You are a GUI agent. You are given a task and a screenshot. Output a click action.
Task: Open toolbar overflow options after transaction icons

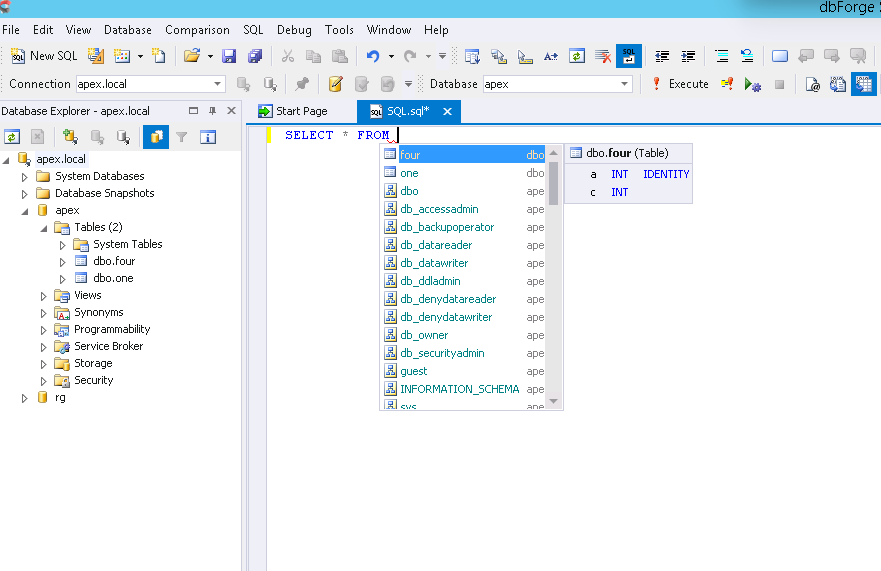coord(408,84)
